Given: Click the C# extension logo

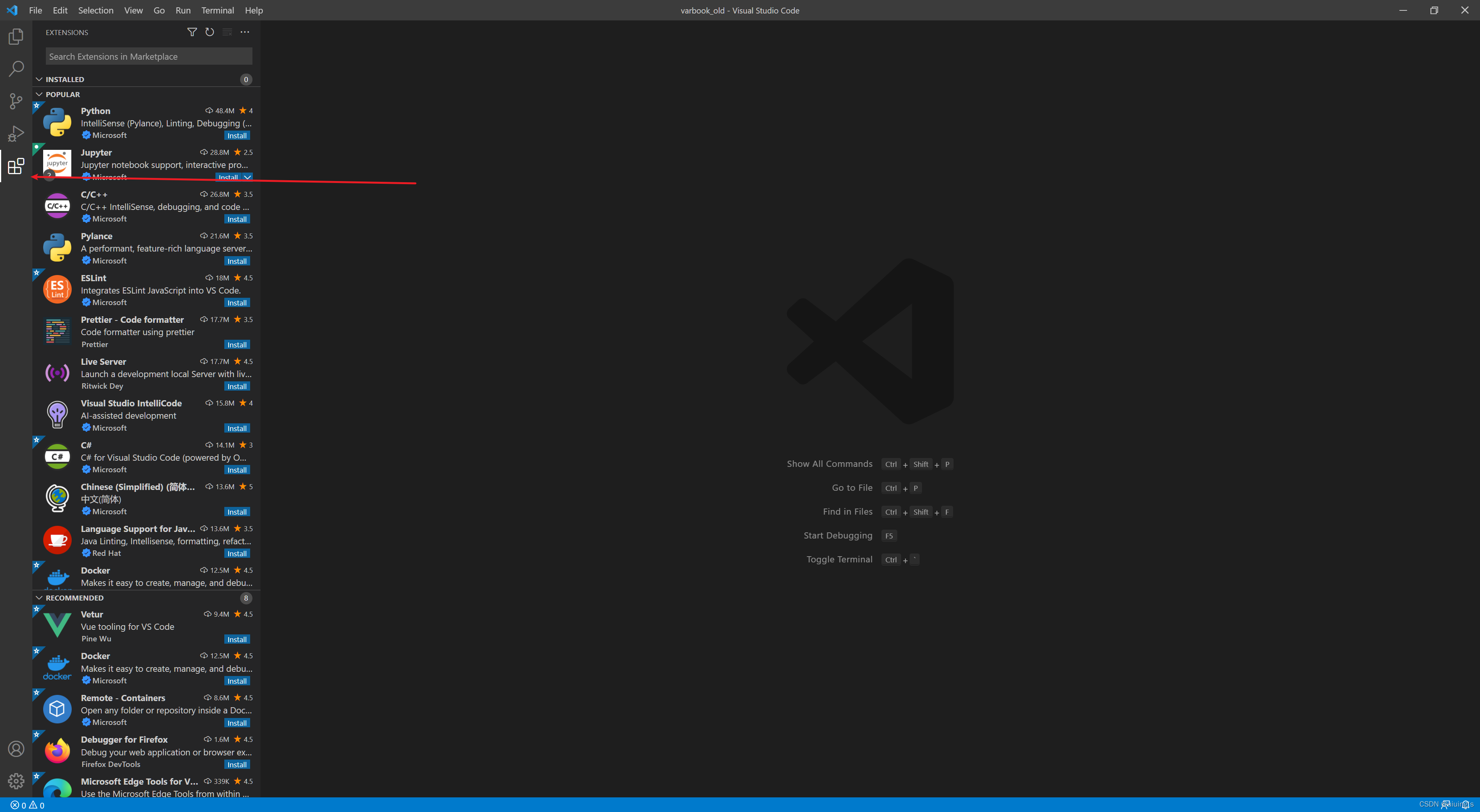Looking at the screenshot, I should coord(57,456).
